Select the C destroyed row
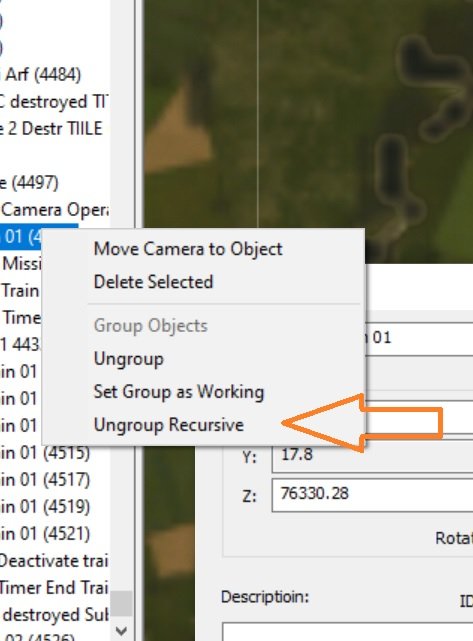 (55, 102)
